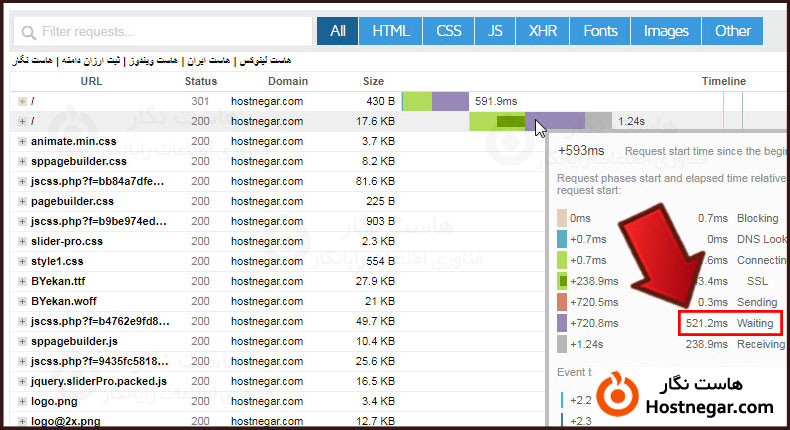790x430 pixels.
Task: Show only Images requests
Action: tap(666, 31)
